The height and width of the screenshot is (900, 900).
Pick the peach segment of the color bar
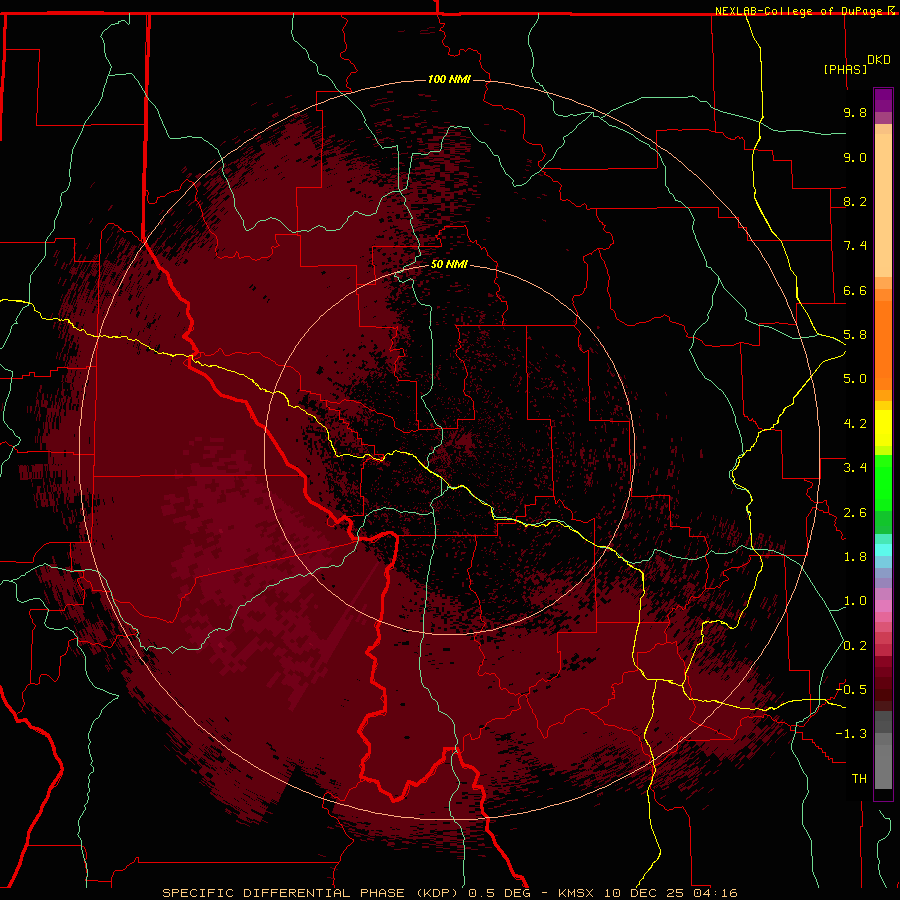(x=883, y=205)
